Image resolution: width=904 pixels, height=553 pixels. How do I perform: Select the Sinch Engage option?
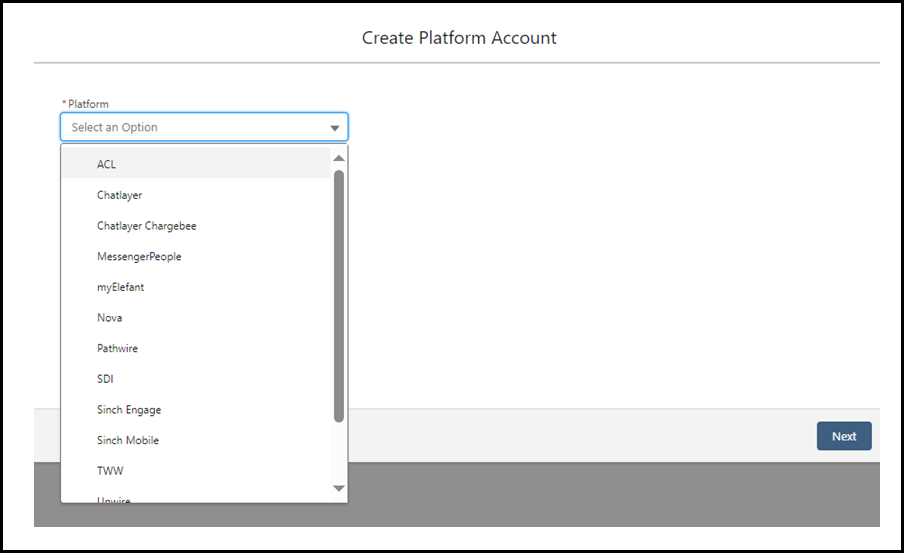[x=197, y=409]
